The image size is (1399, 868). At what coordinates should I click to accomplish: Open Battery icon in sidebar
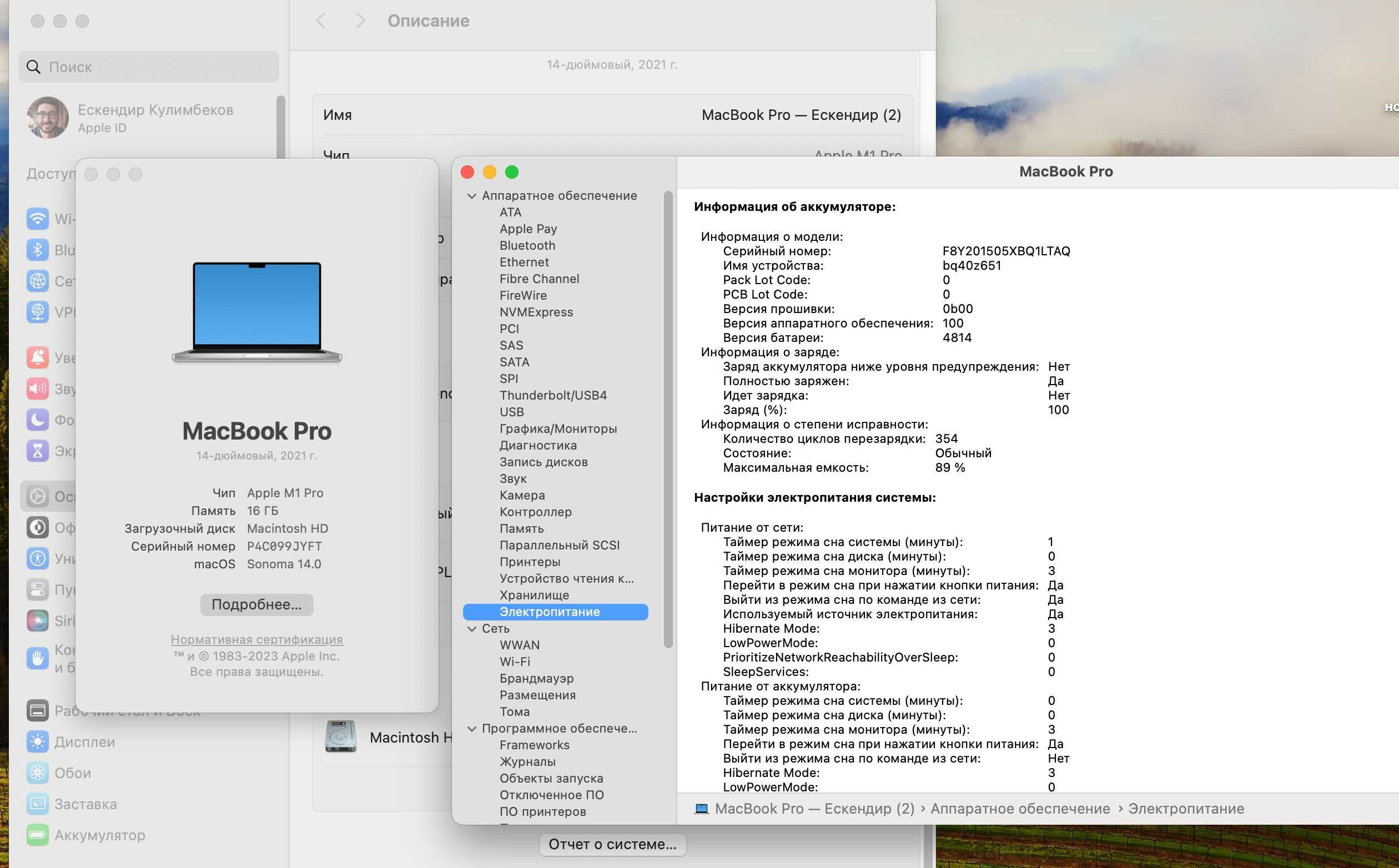coord(37,835)
